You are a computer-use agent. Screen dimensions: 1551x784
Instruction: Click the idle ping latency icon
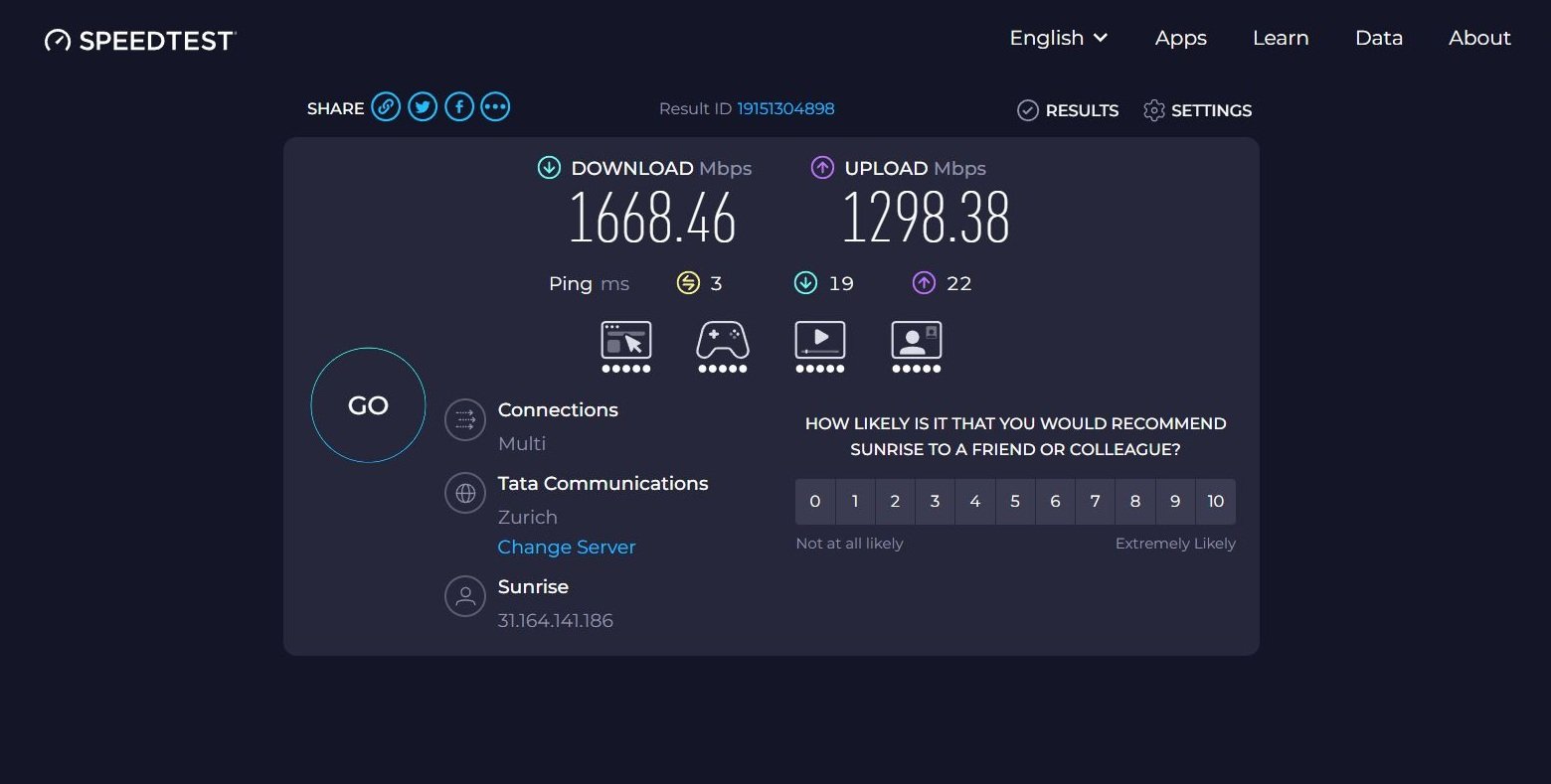click(688, 283)
